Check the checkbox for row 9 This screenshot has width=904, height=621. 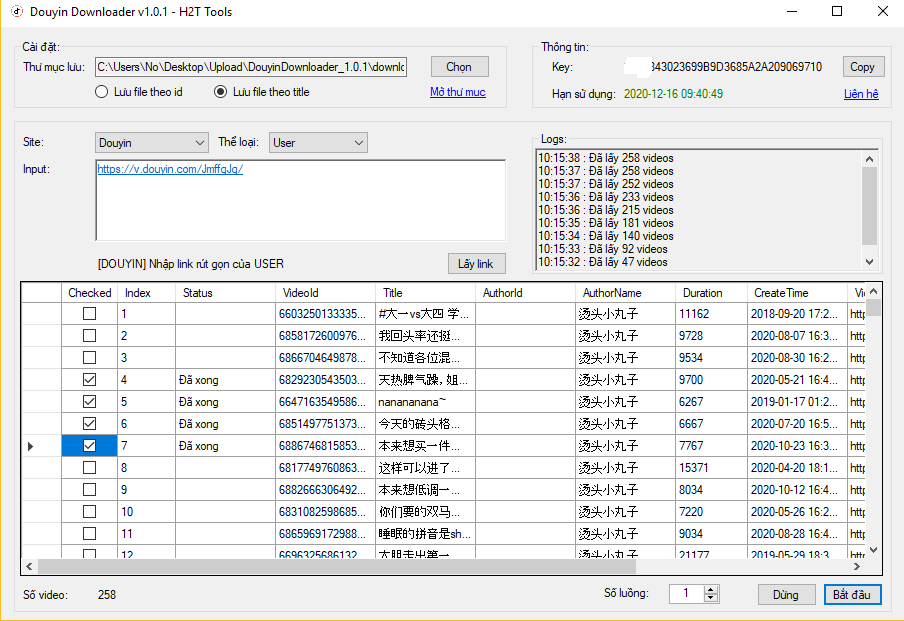89,490
